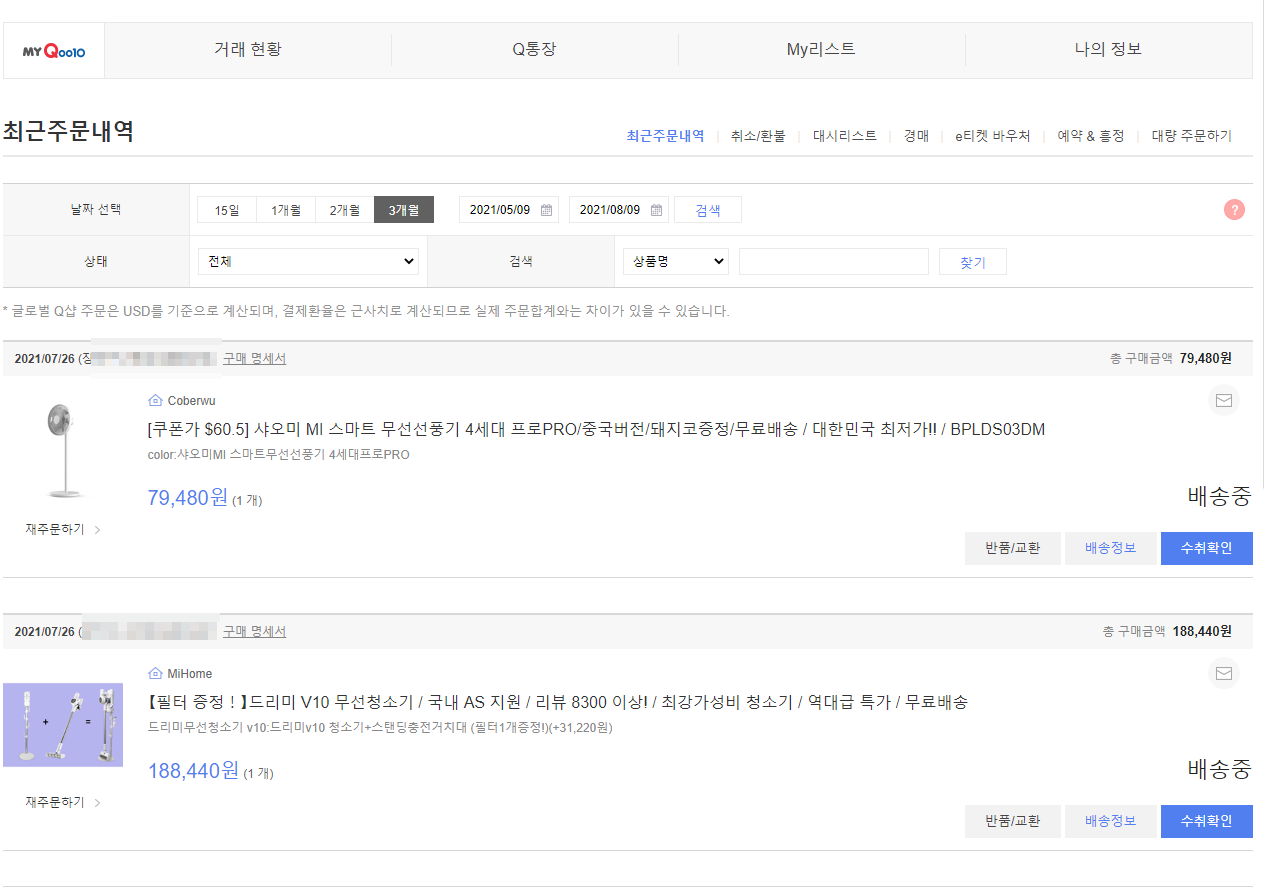Expand the 전체 status dropdown
This screenshot has height=887, width=1264.
(x=308, y=261)
